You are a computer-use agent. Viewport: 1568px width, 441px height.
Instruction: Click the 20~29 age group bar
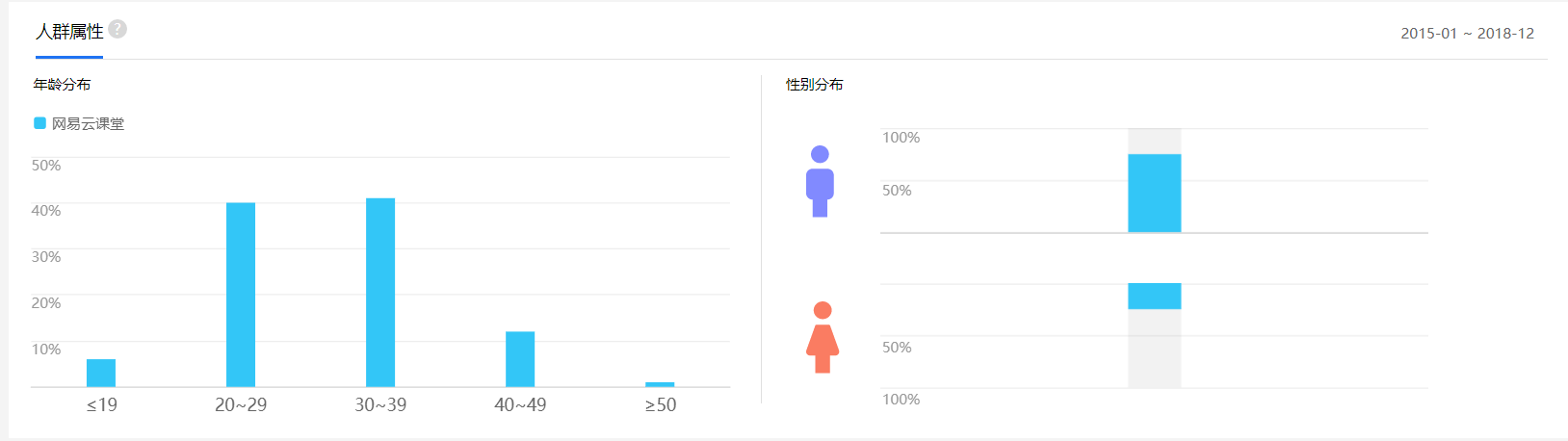click(x=241, y=294)
